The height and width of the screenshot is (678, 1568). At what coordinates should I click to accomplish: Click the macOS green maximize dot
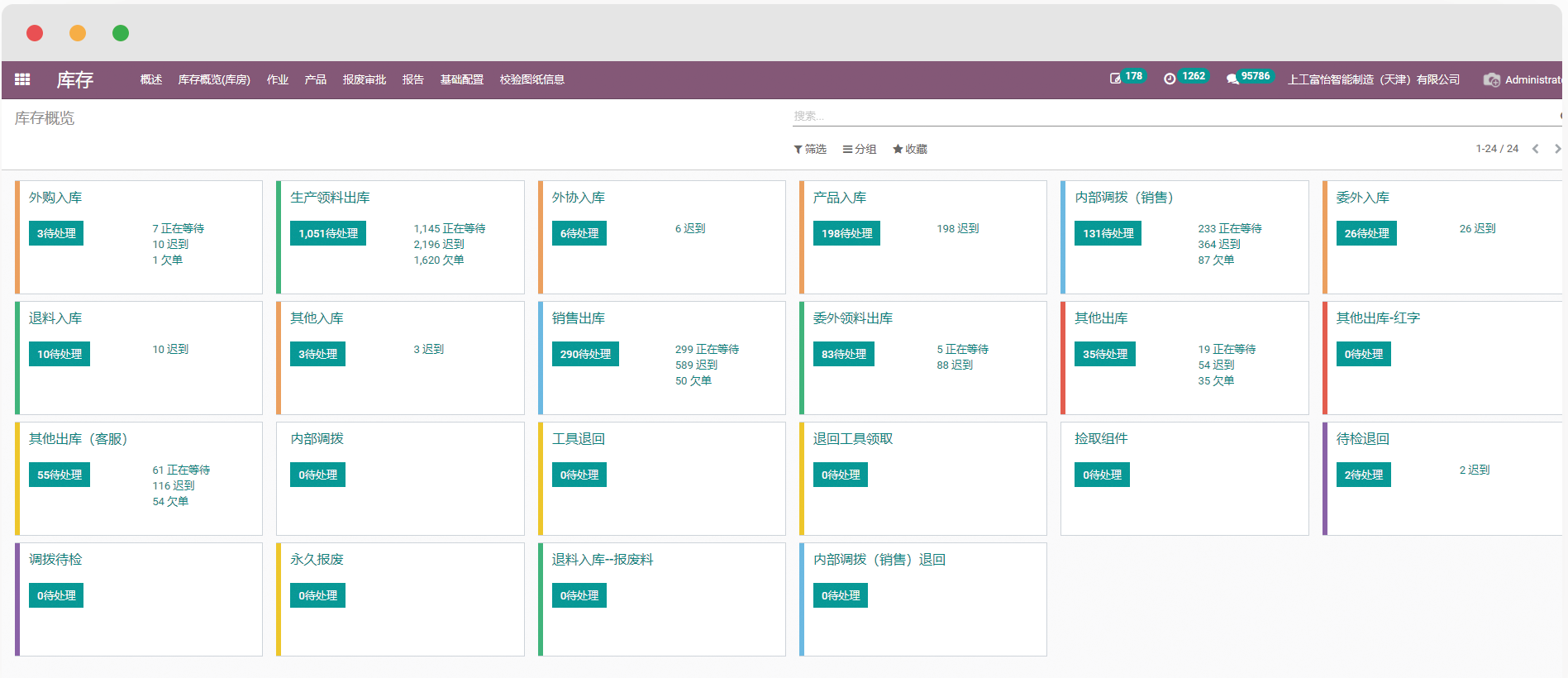pyautogui.click(x=121, y=33)
